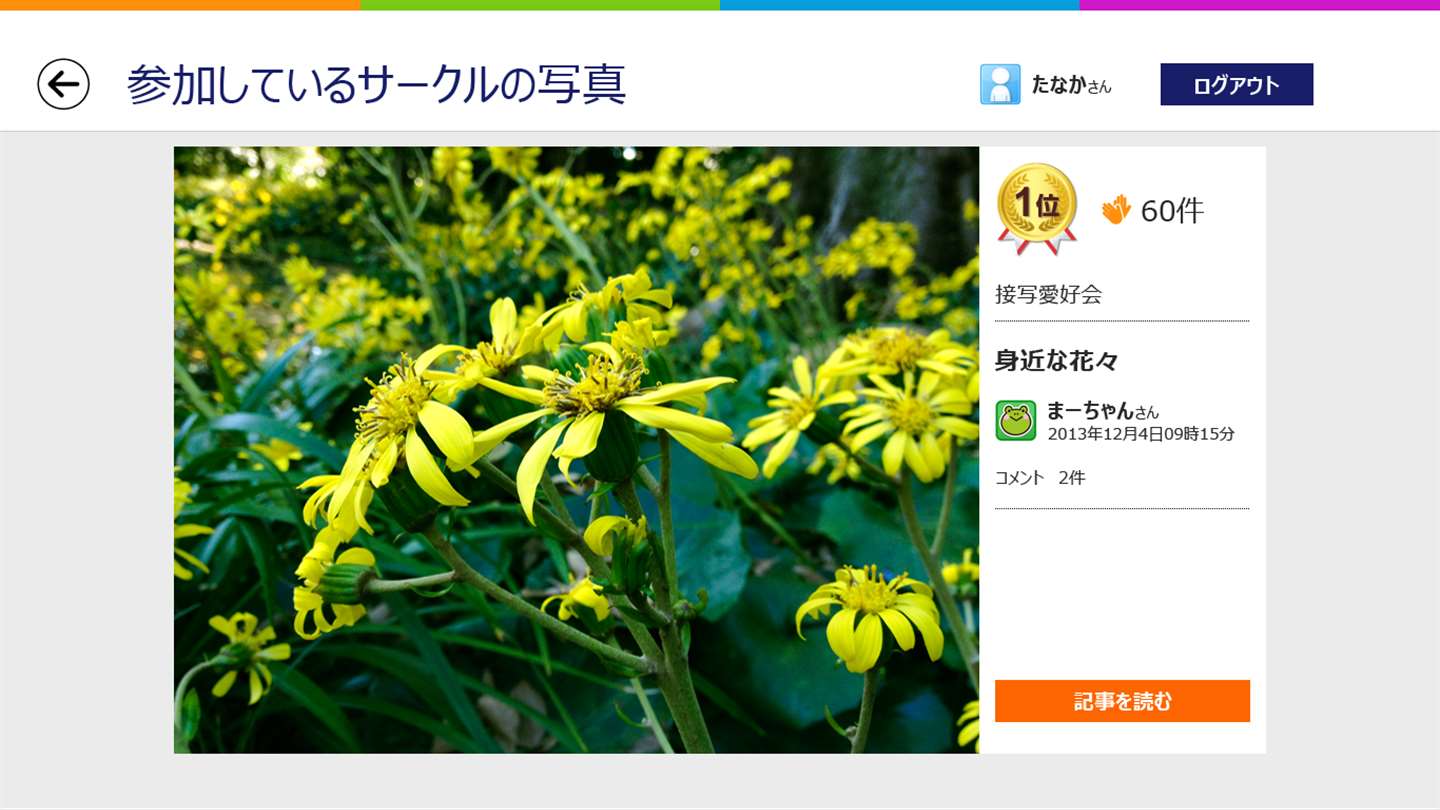
Task: Click the back arrow icon
Action: click(63, 84)
